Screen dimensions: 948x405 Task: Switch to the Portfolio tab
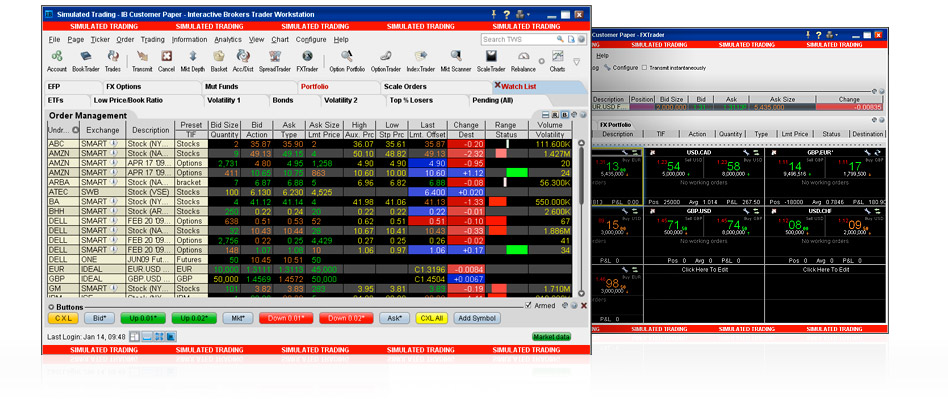point(314,86)
